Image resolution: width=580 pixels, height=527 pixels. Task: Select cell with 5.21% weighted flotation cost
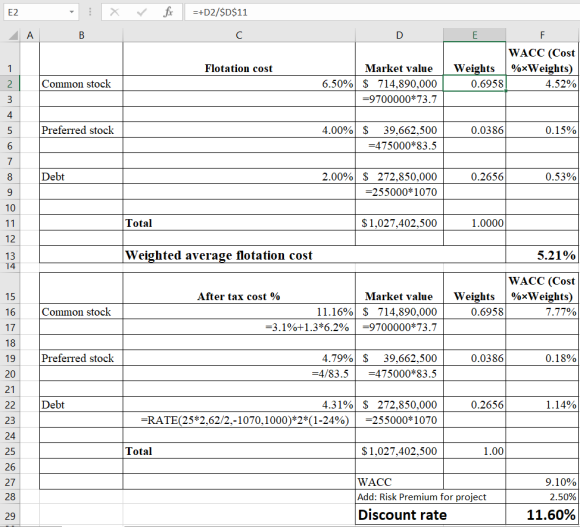(541, 254)
